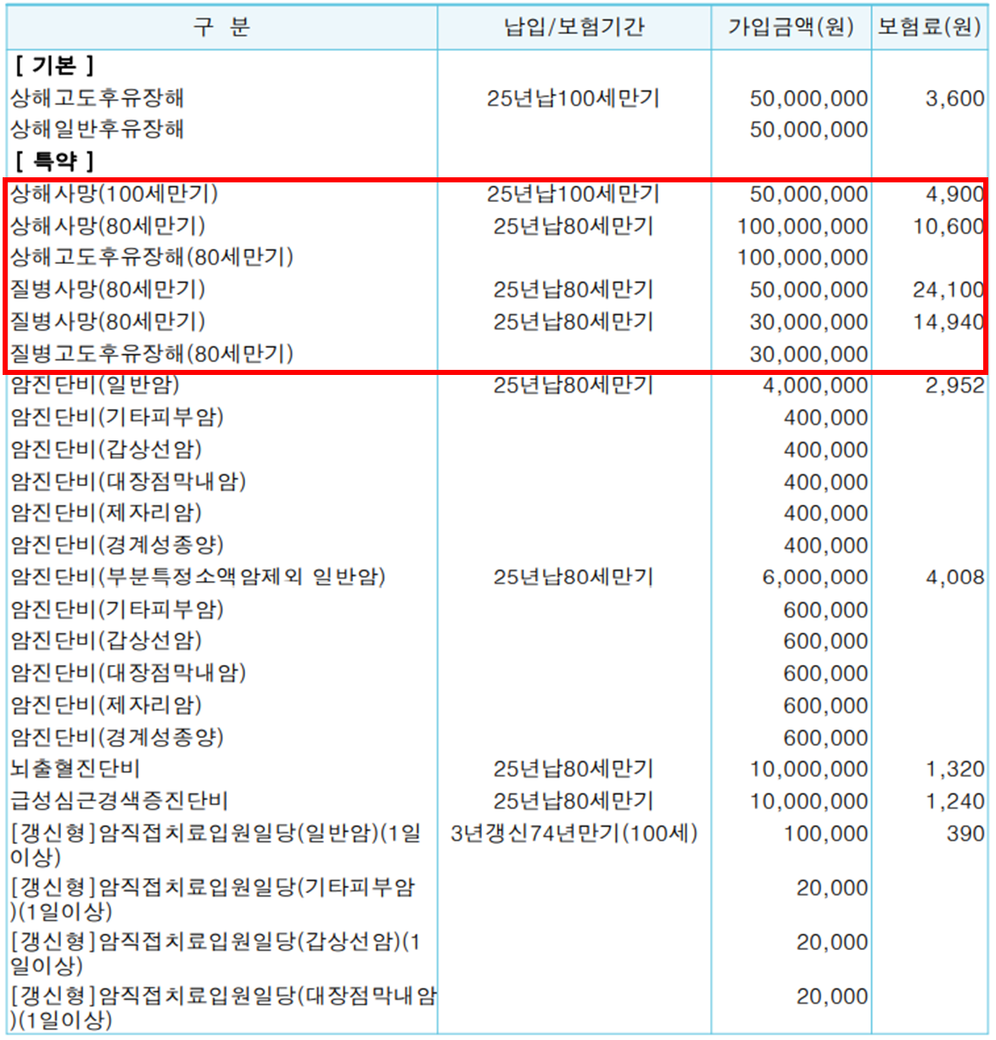
Task: Select the "[ 기본 ]" section label
Action: point(54,66)
